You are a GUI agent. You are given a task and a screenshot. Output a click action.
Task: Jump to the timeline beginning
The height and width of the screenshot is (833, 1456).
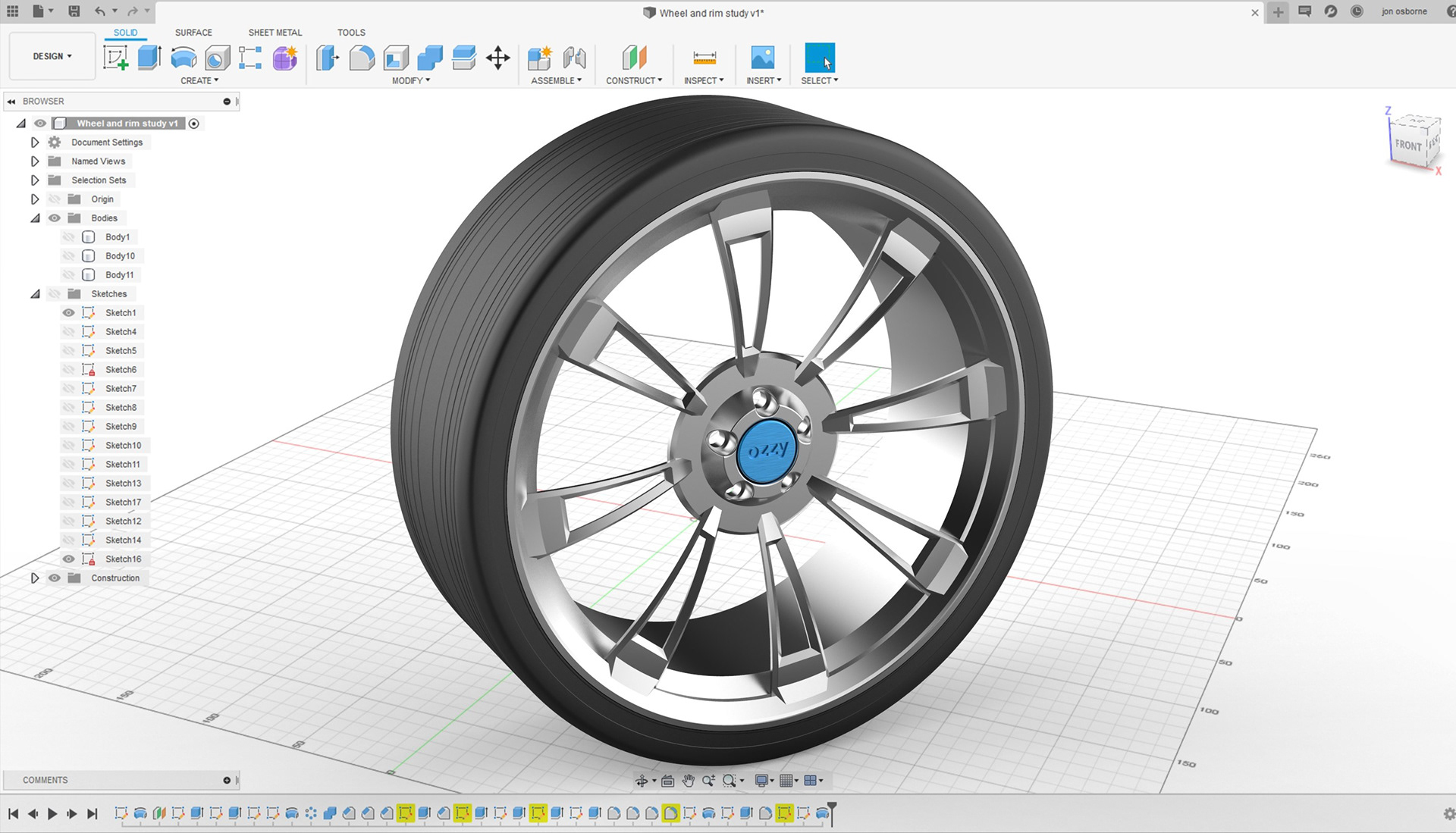pos(13,814)
